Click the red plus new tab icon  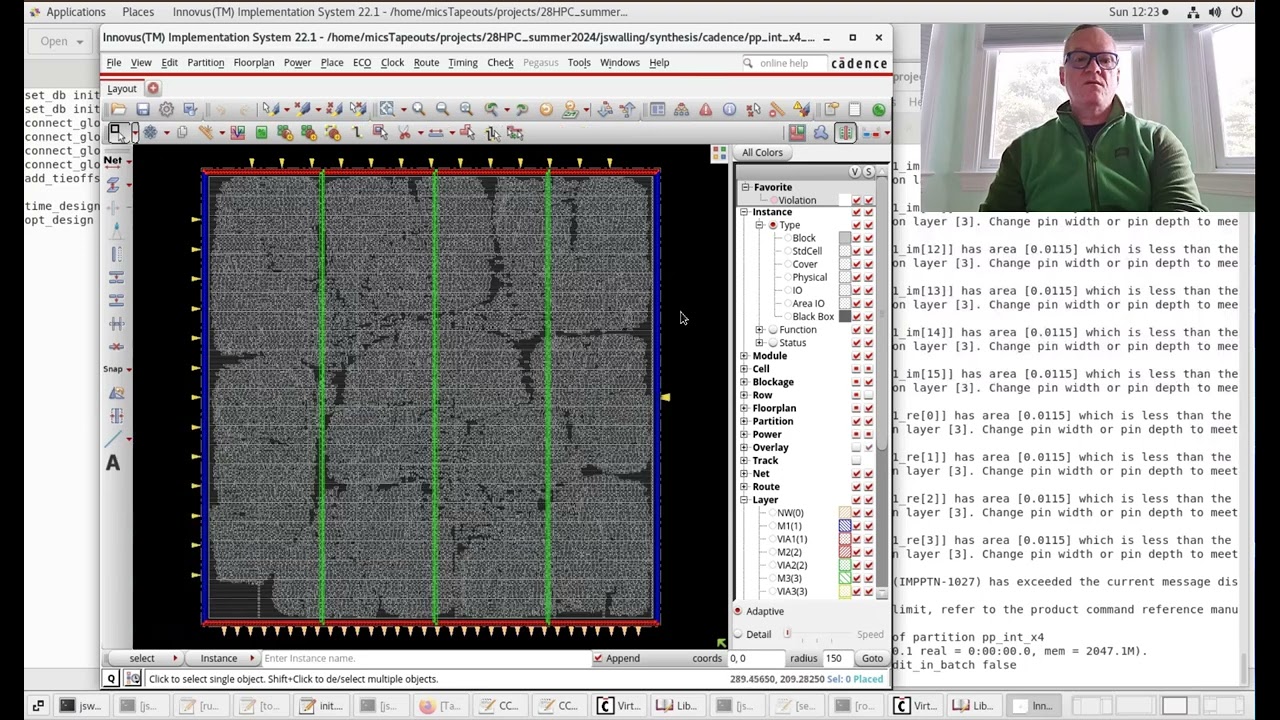(153, 88)
